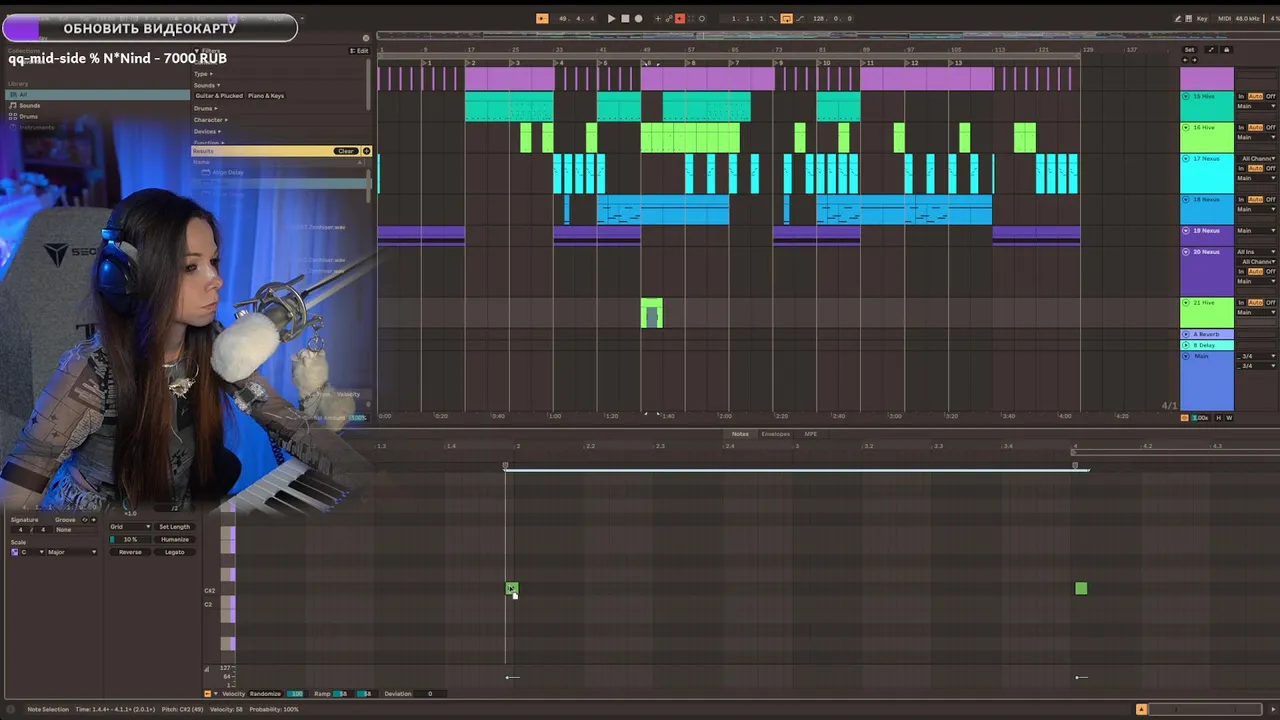Enable Draw Mode pencil icon
The image size is (1280, 720).
[x=1178, y=18]
